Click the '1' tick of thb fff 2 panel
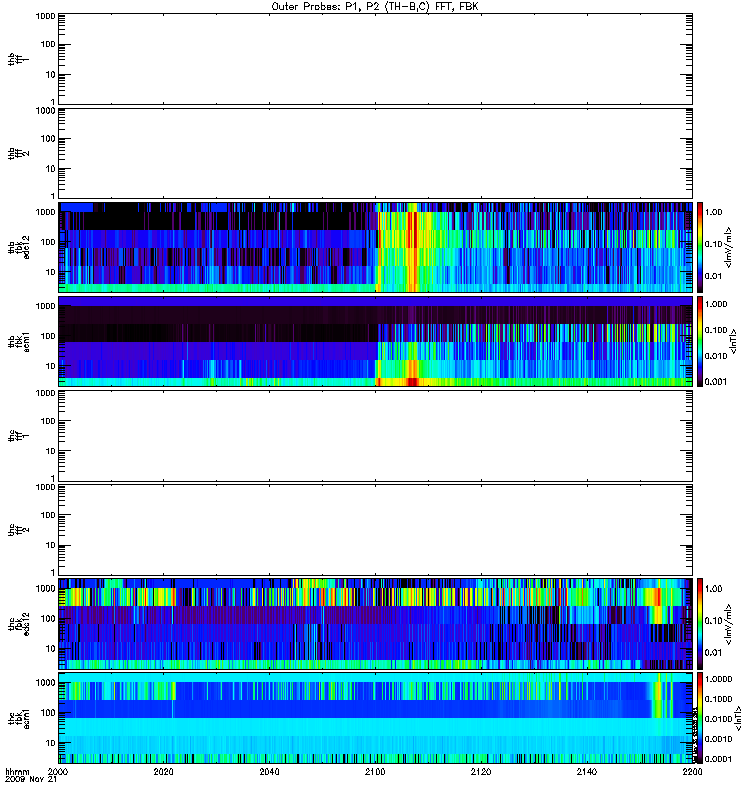The image size is (750, 800). tap(53, 196)
